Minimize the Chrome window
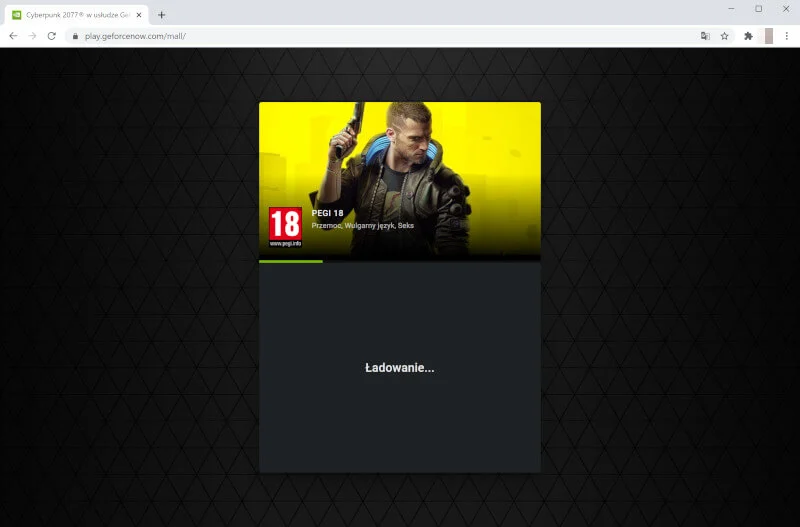The width and height of the screenshot is (800, 527). (731, 9)
